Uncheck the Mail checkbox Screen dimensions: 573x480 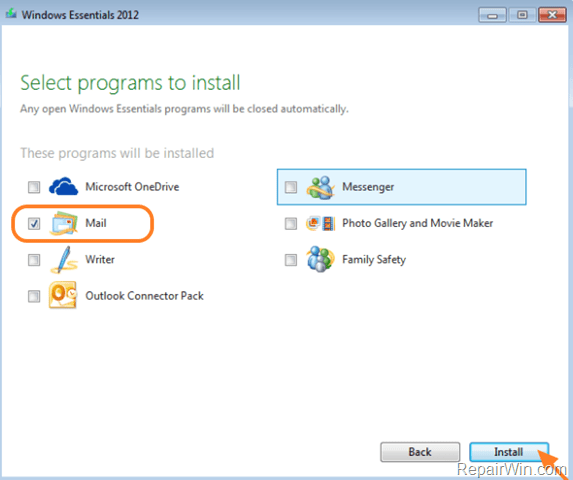(x=34, y=224)
